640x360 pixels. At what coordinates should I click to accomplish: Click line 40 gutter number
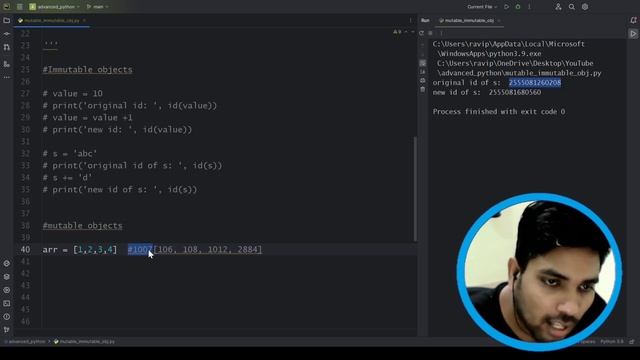pyautogui.click(x=25, y=249)
